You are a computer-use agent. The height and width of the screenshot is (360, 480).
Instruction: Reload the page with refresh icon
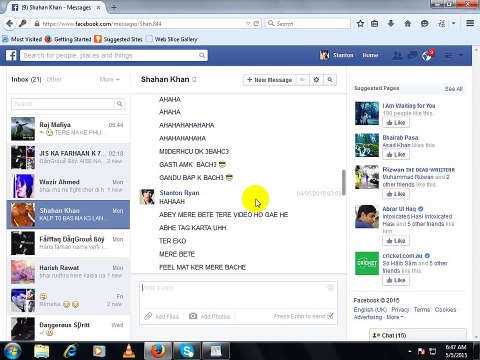point(256,24)
